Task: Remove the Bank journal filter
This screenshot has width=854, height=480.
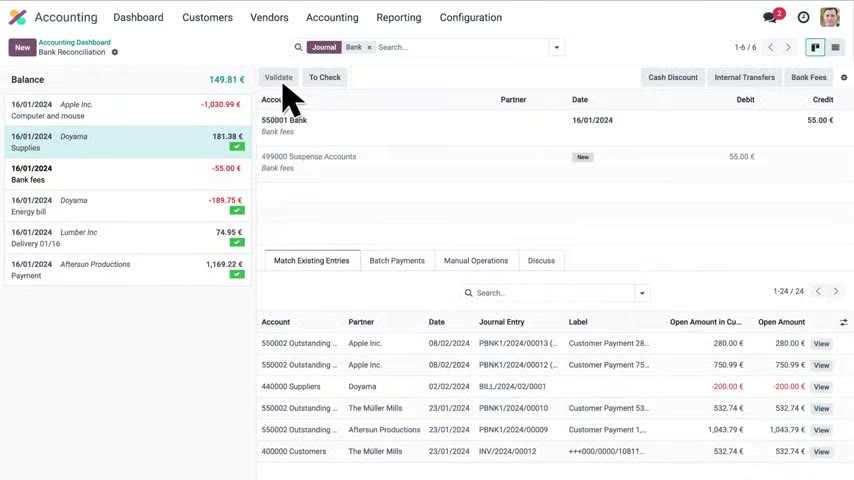Action: [x=369, y=47]
